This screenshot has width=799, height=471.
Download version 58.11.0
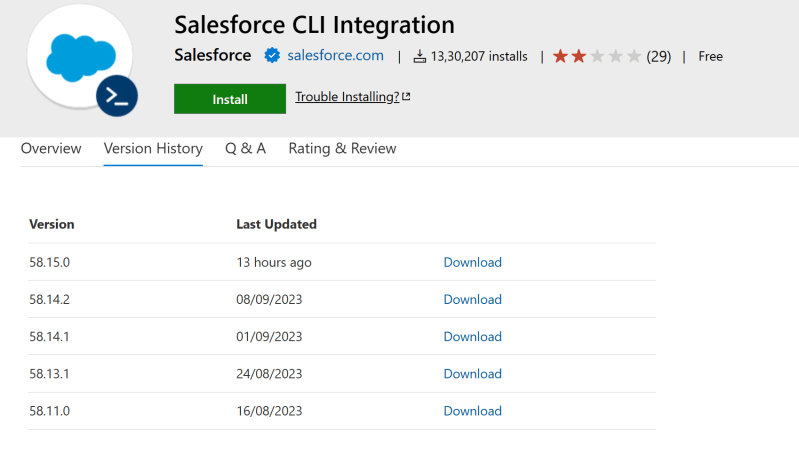[472, 411]
